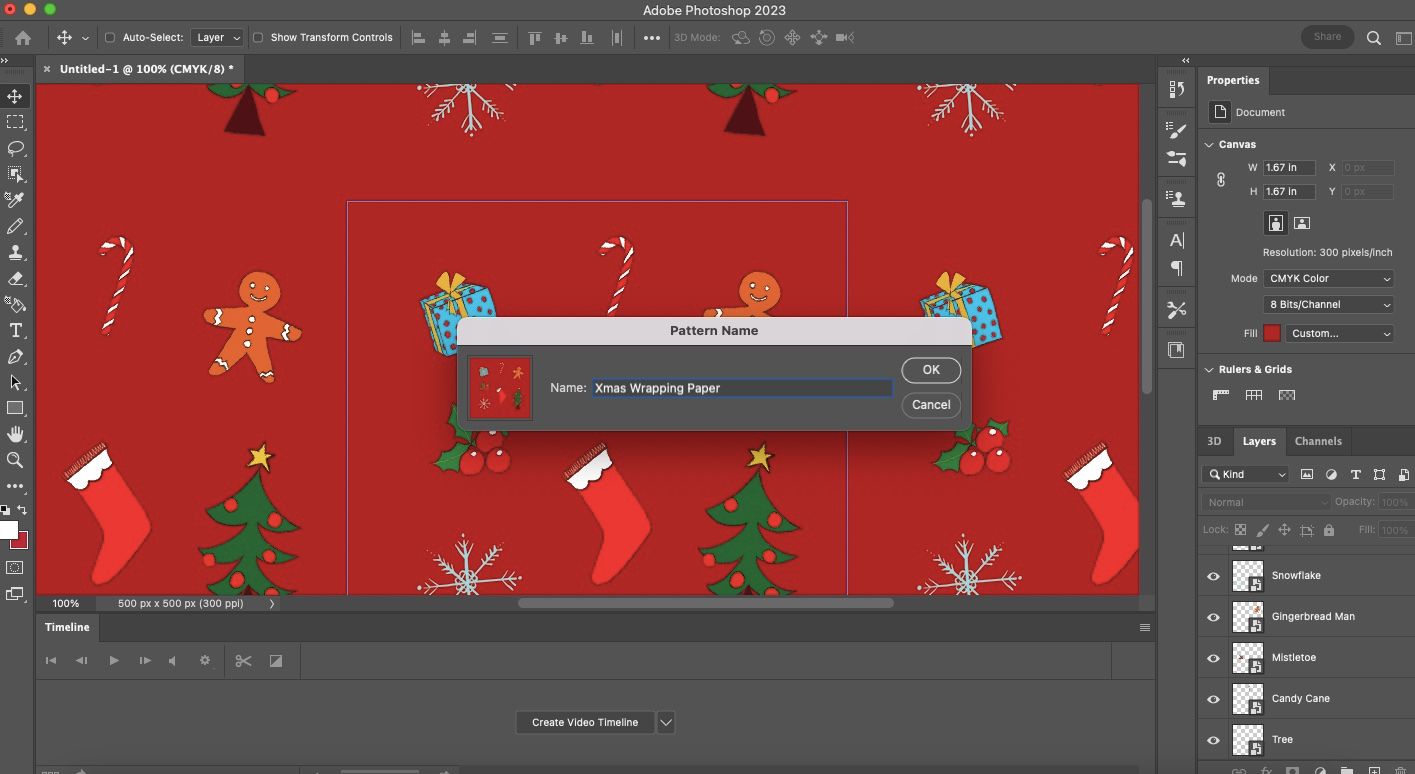The image size is (1415, 774).
Task: Select the Rectangular Marquee tool
Action: point(15,122)
